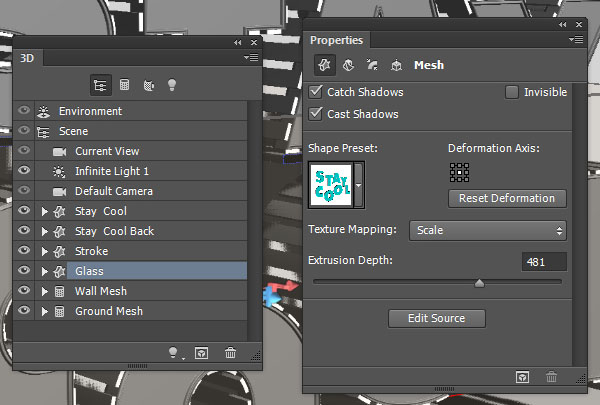The height and width of the screenshot is (405, 600).
Task: Expand the Stay Cool mesh
Action: 44,212
